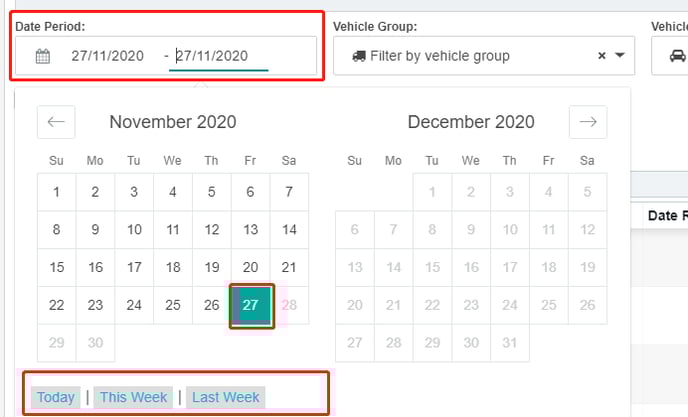
Task: Click the car icon in the vehicle filter
Action: point(677,56)
